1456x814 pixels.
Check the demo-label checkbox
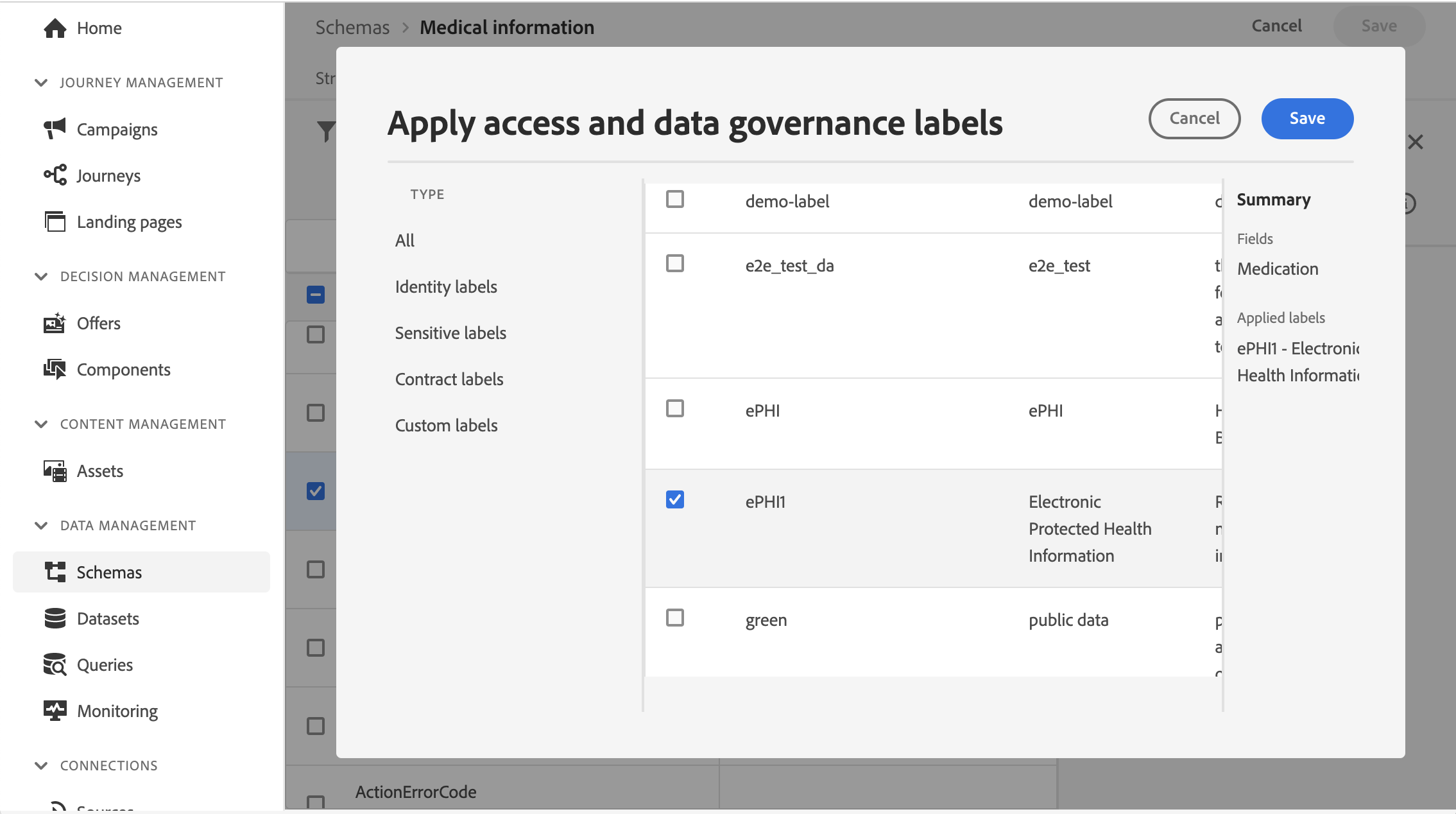pos(675,200)
